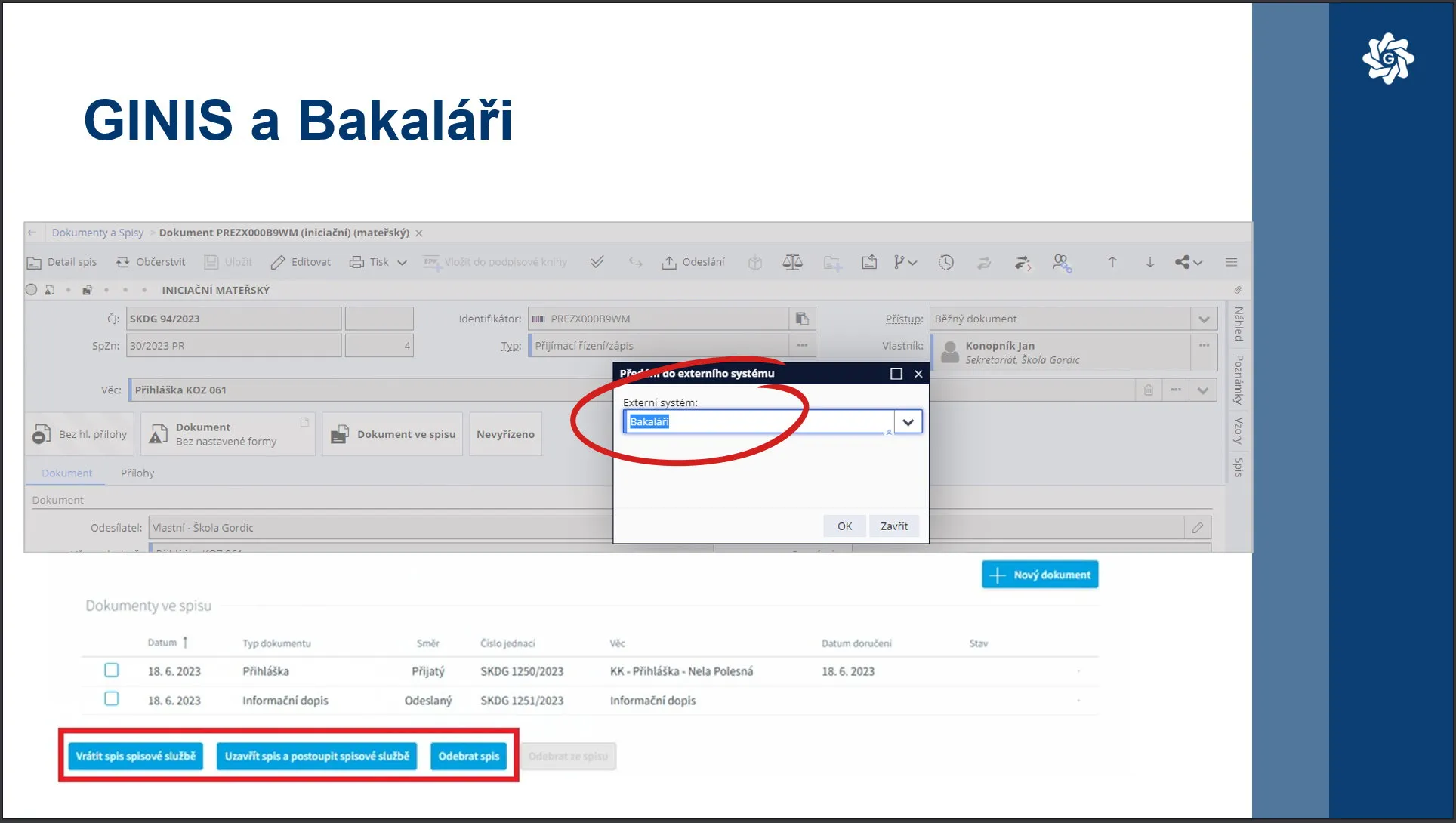Viewport: 1456px width, 823px height.
Task: Expand the Přístup dropdown
Action: 1204,319
